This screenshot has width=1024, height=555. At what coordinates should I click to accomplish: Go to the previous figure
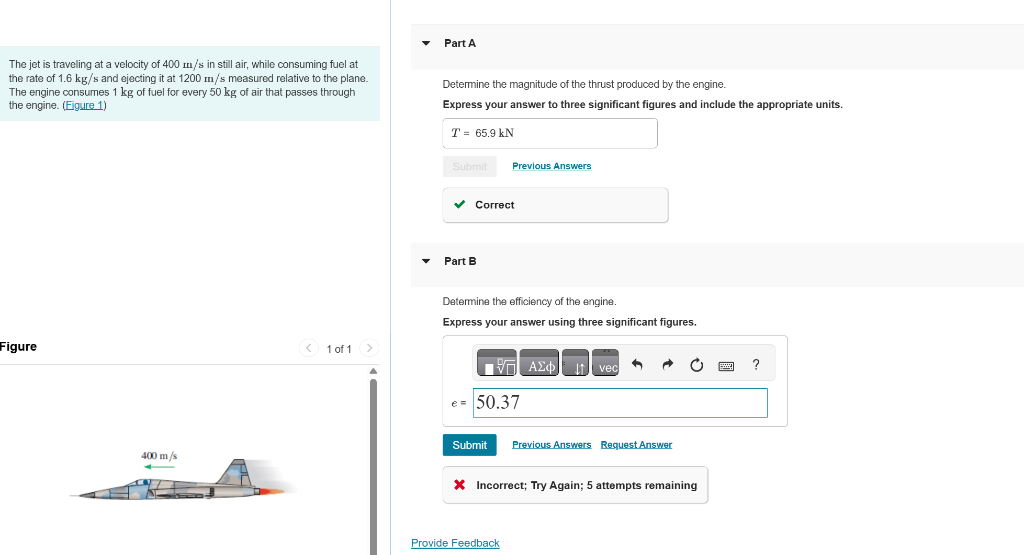(308, 348)
